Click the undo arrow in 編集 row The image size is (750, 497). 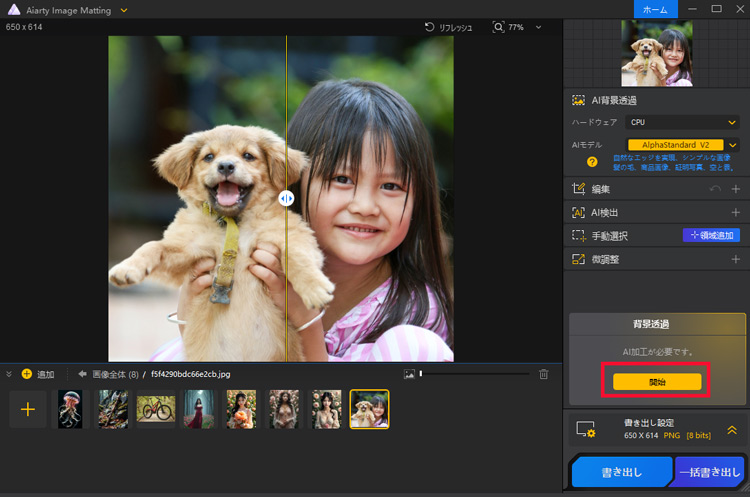[715, 189]
